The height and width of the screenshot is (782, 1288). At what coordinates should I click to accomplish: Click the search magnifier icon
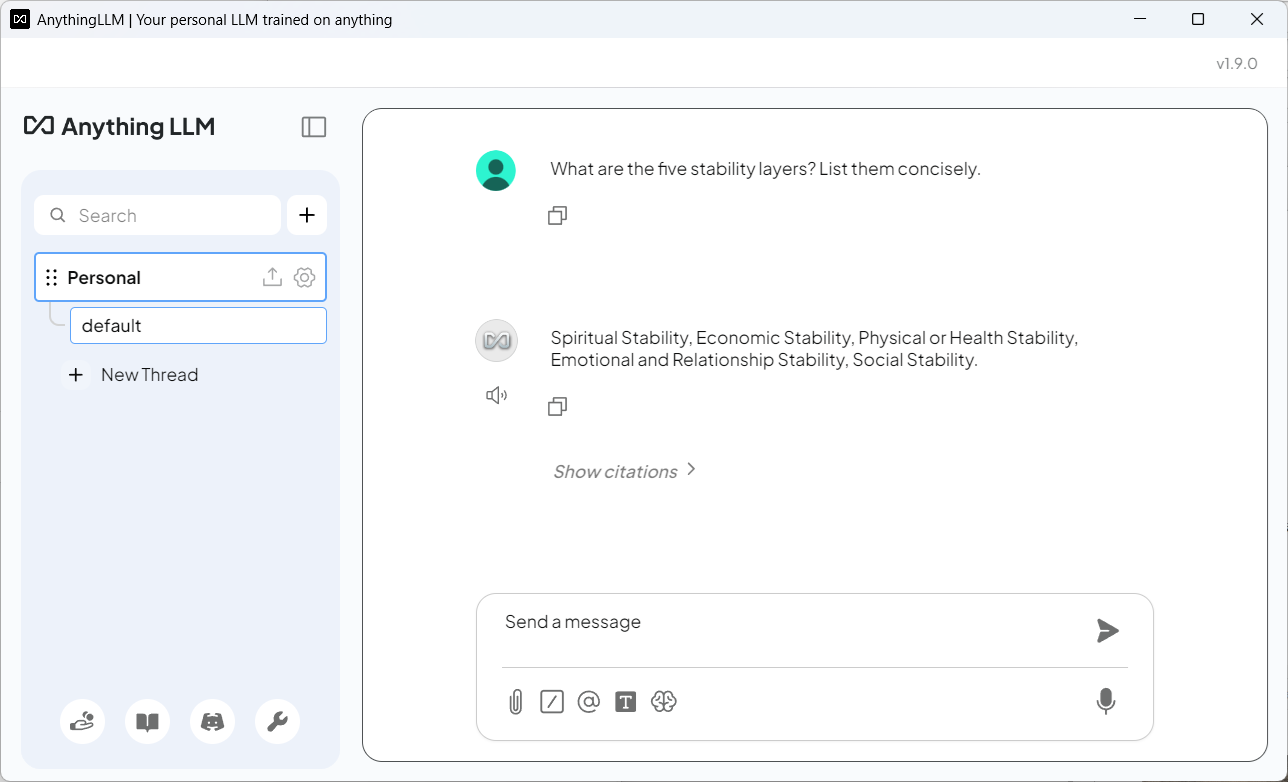pos(58,215)
